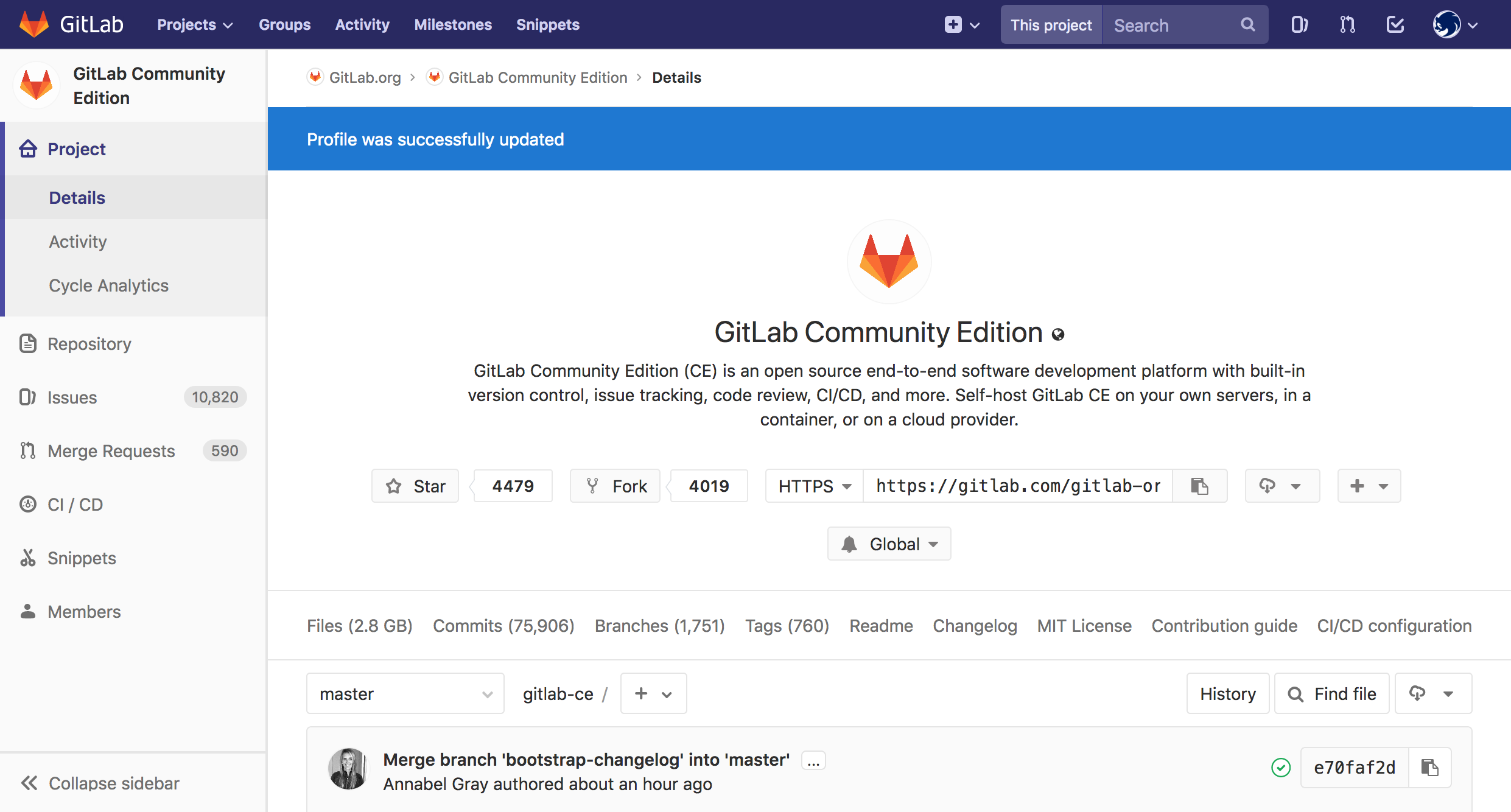
Task: Open the Repository sidebar icon
Action: (x=28, y=344)
